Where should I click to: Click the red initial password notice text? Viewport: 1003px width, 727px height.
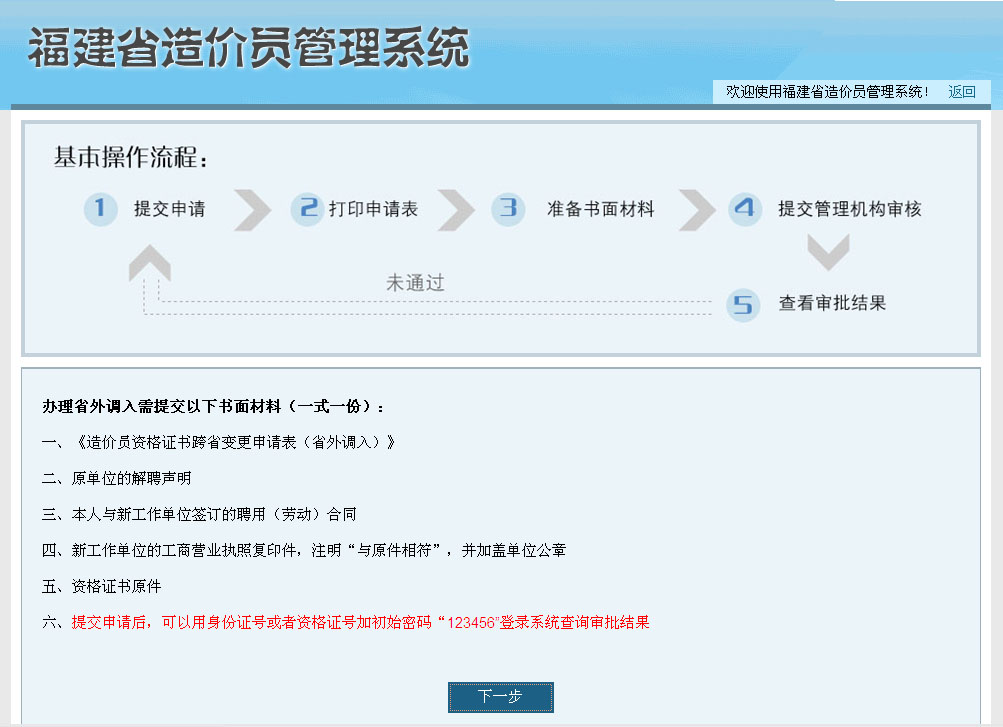pyautogui.click(x=360, y=622)
